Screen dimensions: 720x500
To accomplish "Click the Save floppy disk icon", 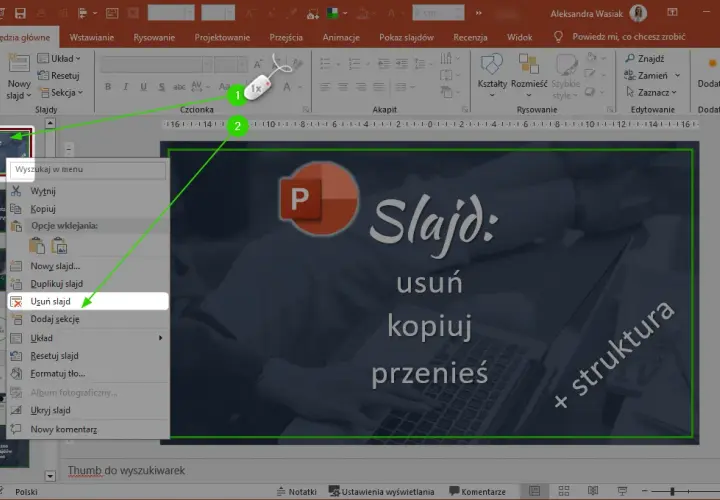I will [20, 13].
